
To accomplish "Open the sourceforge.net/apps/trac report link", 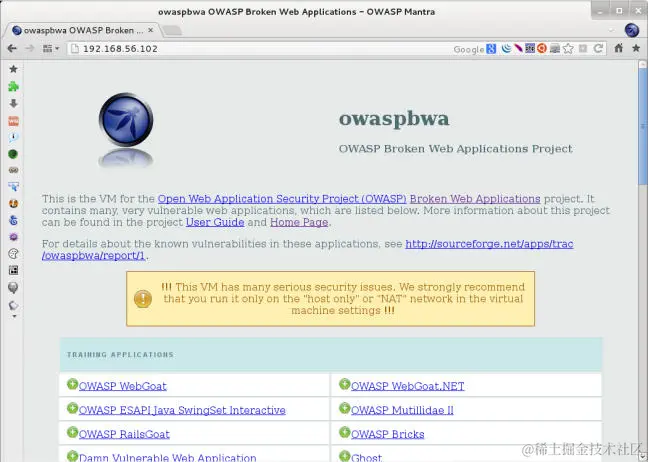I will [x=489, y=244].
